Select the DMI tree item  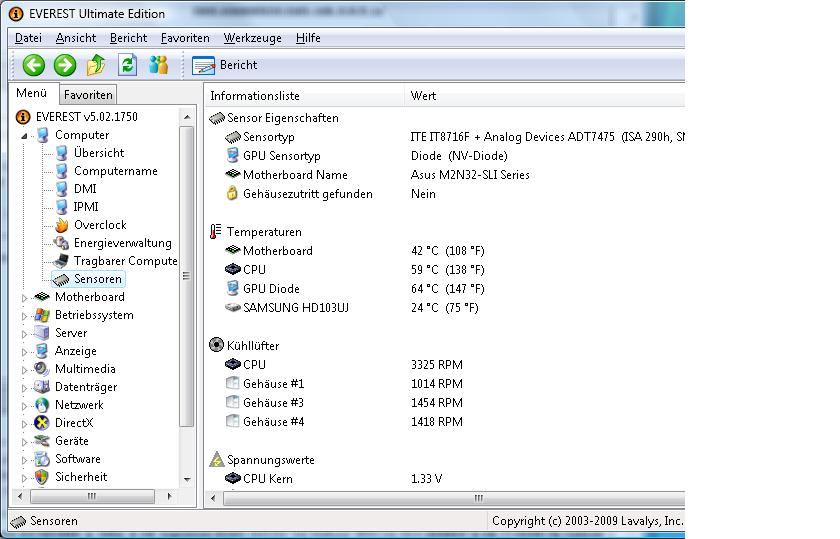(85, 189)
